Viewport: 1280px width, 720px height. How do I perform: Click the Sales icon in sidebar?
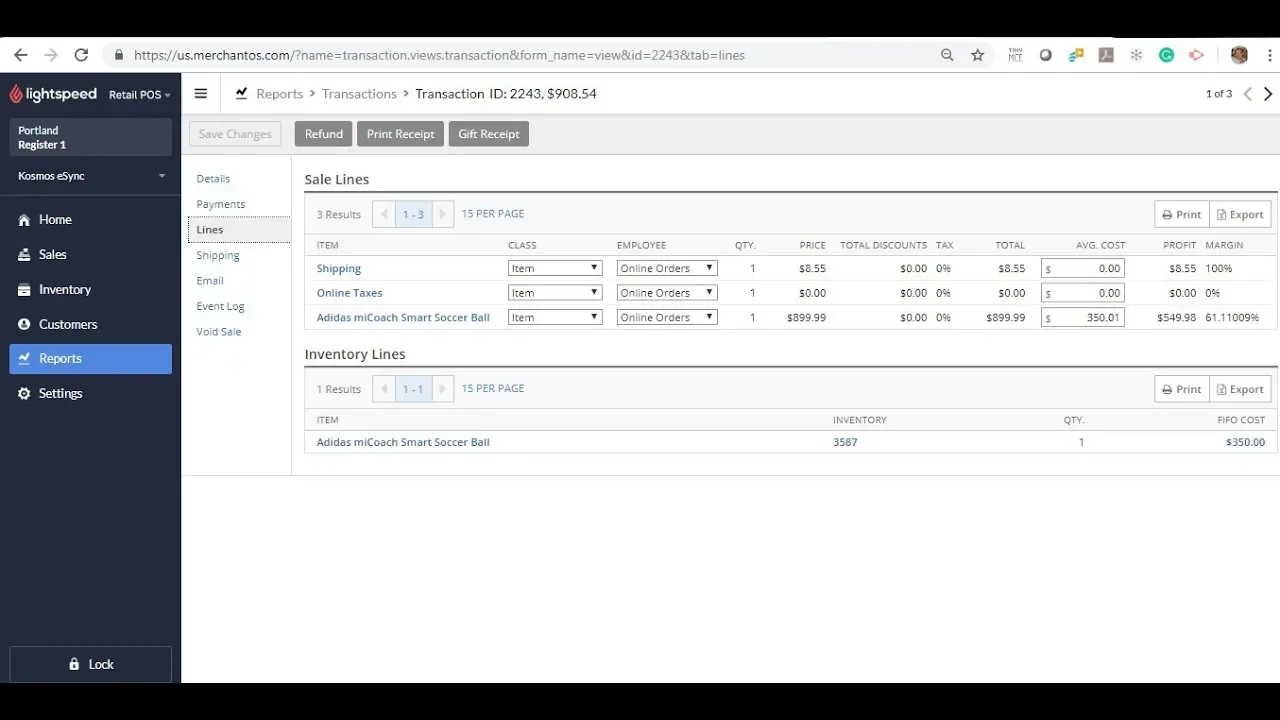pos(24,255)
